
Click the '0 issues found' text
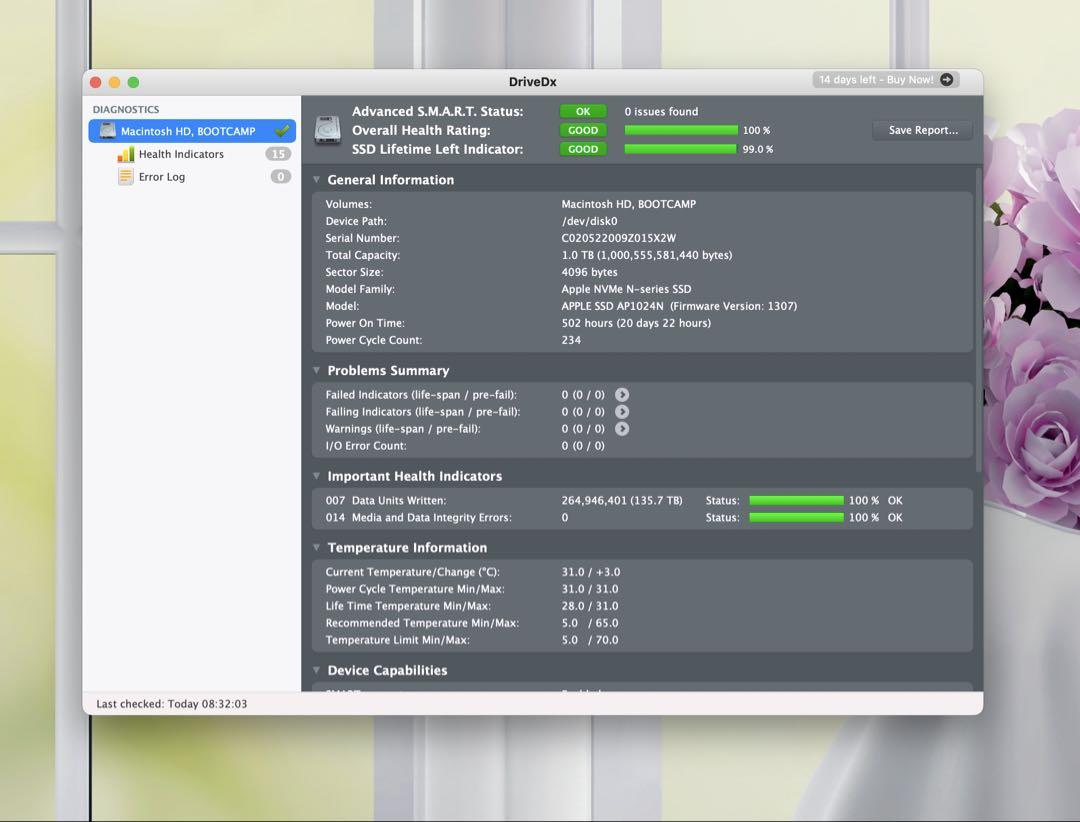(661, 112)
